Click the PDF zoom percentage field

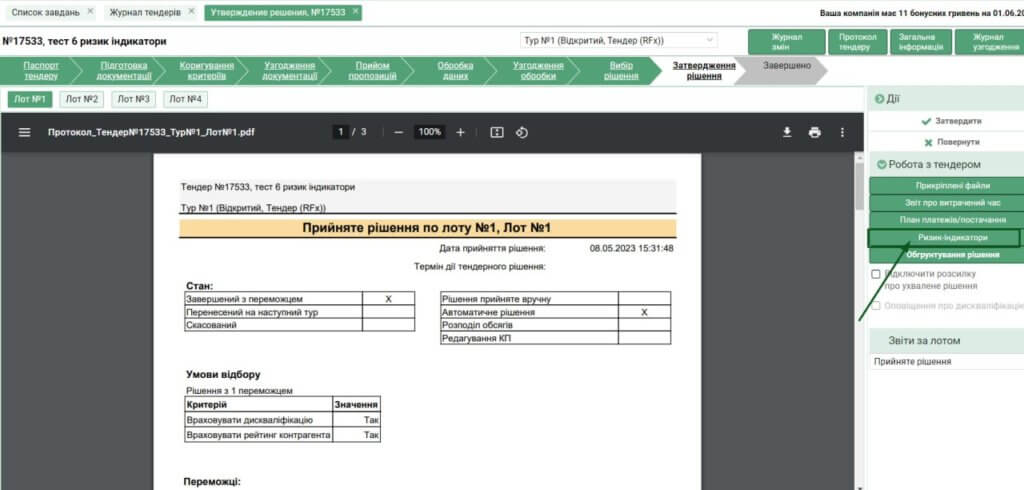point(430,132)
